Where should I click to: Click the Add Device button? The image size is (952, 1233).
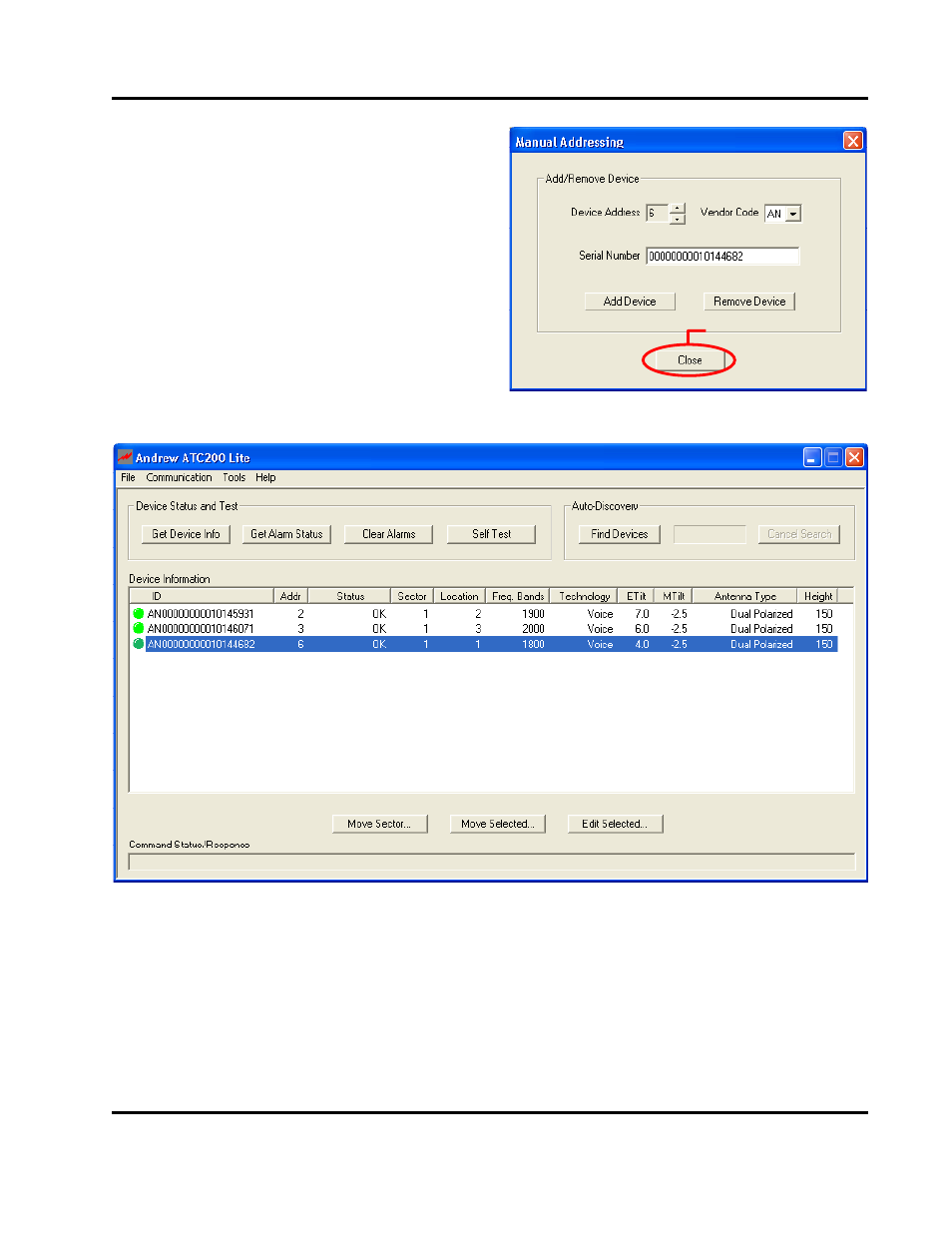(630, 302)
